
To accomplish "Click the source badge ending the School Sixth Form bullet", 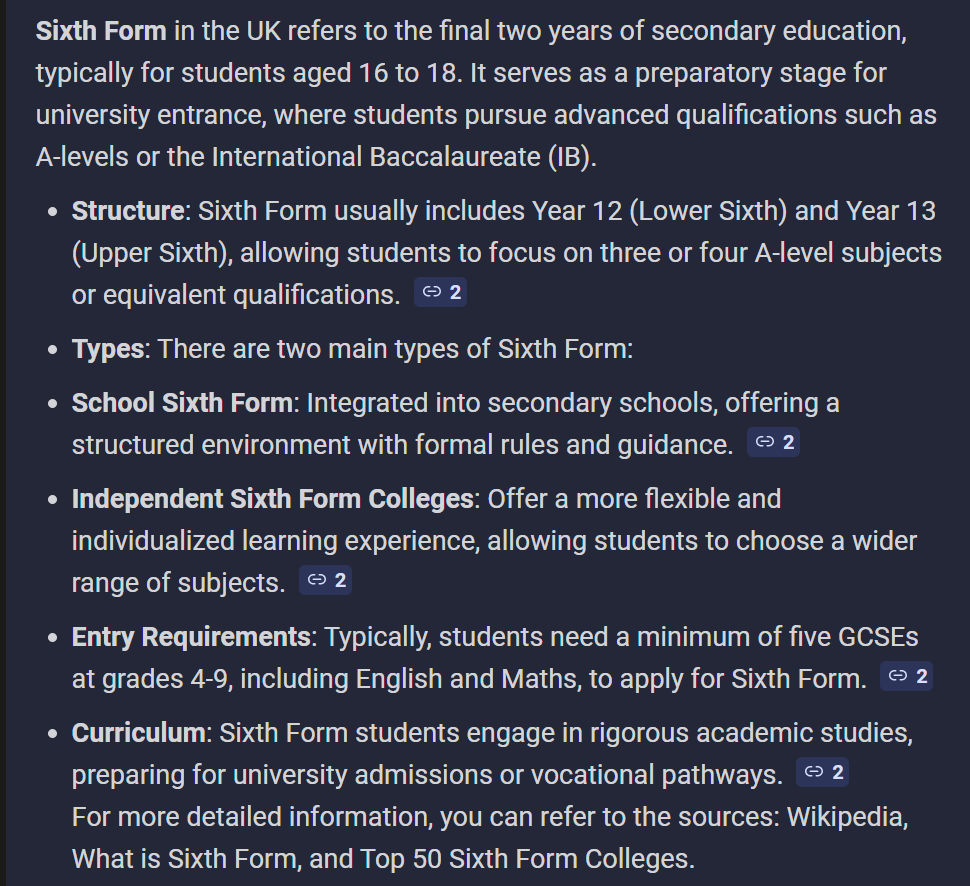I will 773,442.
